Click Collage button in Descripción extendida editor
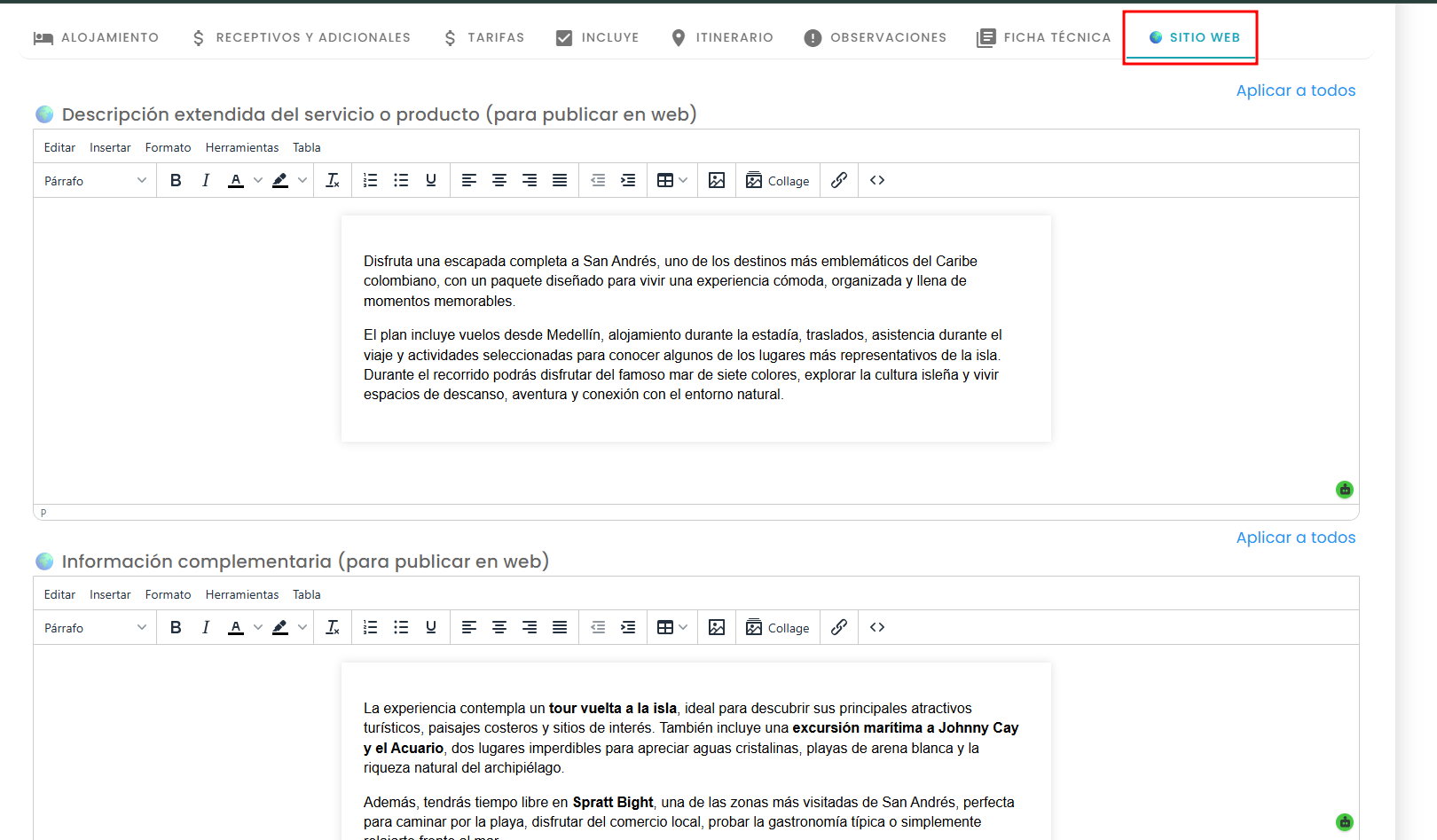The height and width of the screenshot is (840, 1437). click(x=778, y=180)
